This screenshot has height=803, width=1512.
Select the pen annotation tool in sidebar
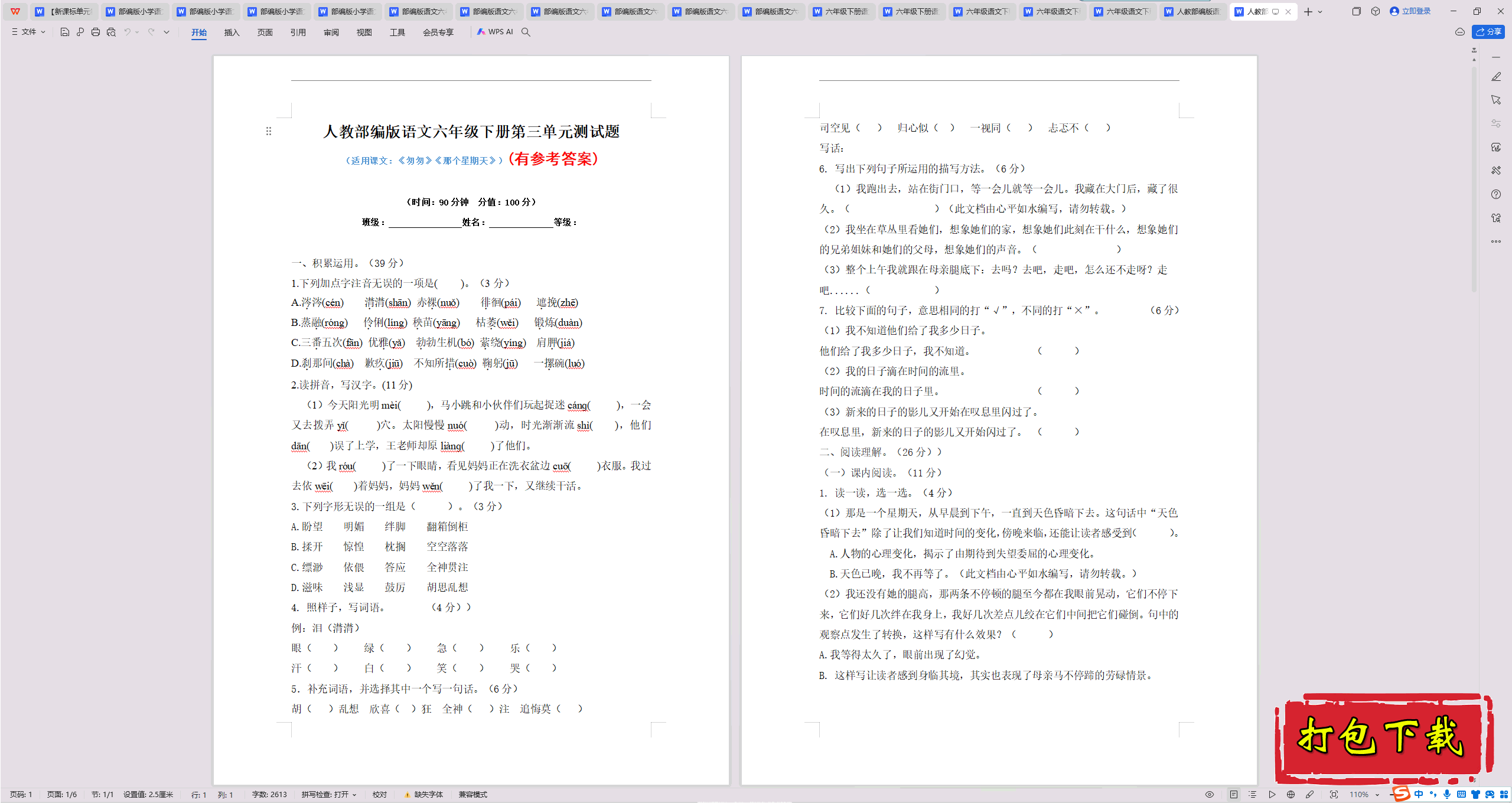(1496, 77)
